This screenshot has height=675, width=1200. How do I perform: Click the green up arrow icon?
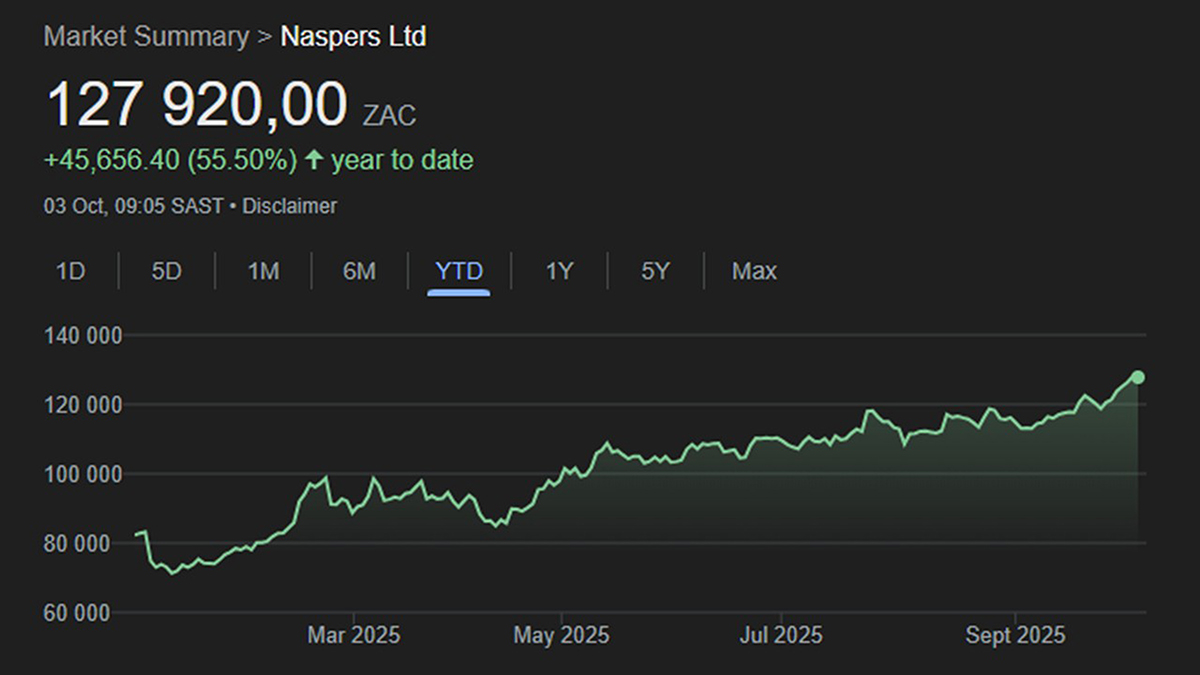coord(314,160)
